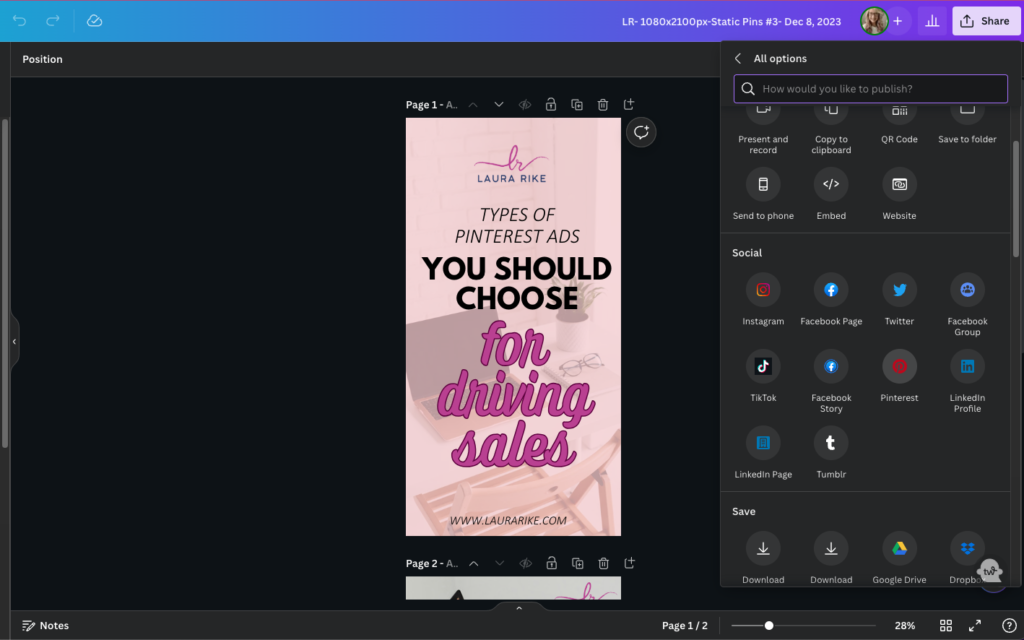Add a new page after Page 1
Screen dimensions: 1024x640
pyautogui.click(x=629, y=104)
